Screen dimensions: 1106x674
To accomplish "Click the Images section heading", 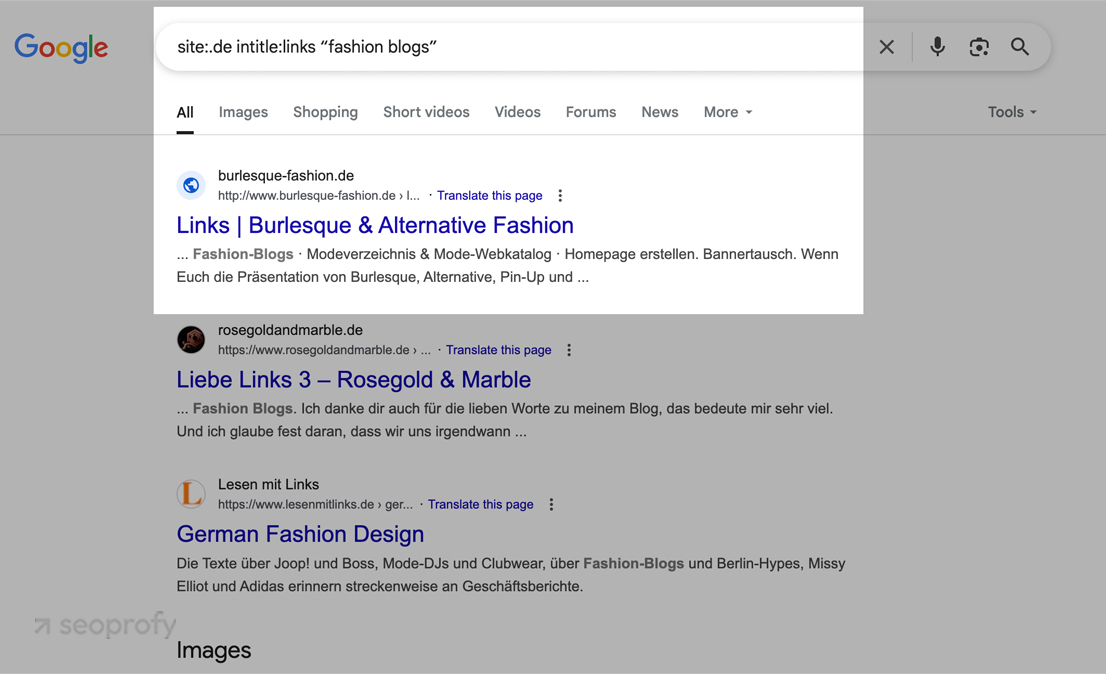I will click(214, 650).
